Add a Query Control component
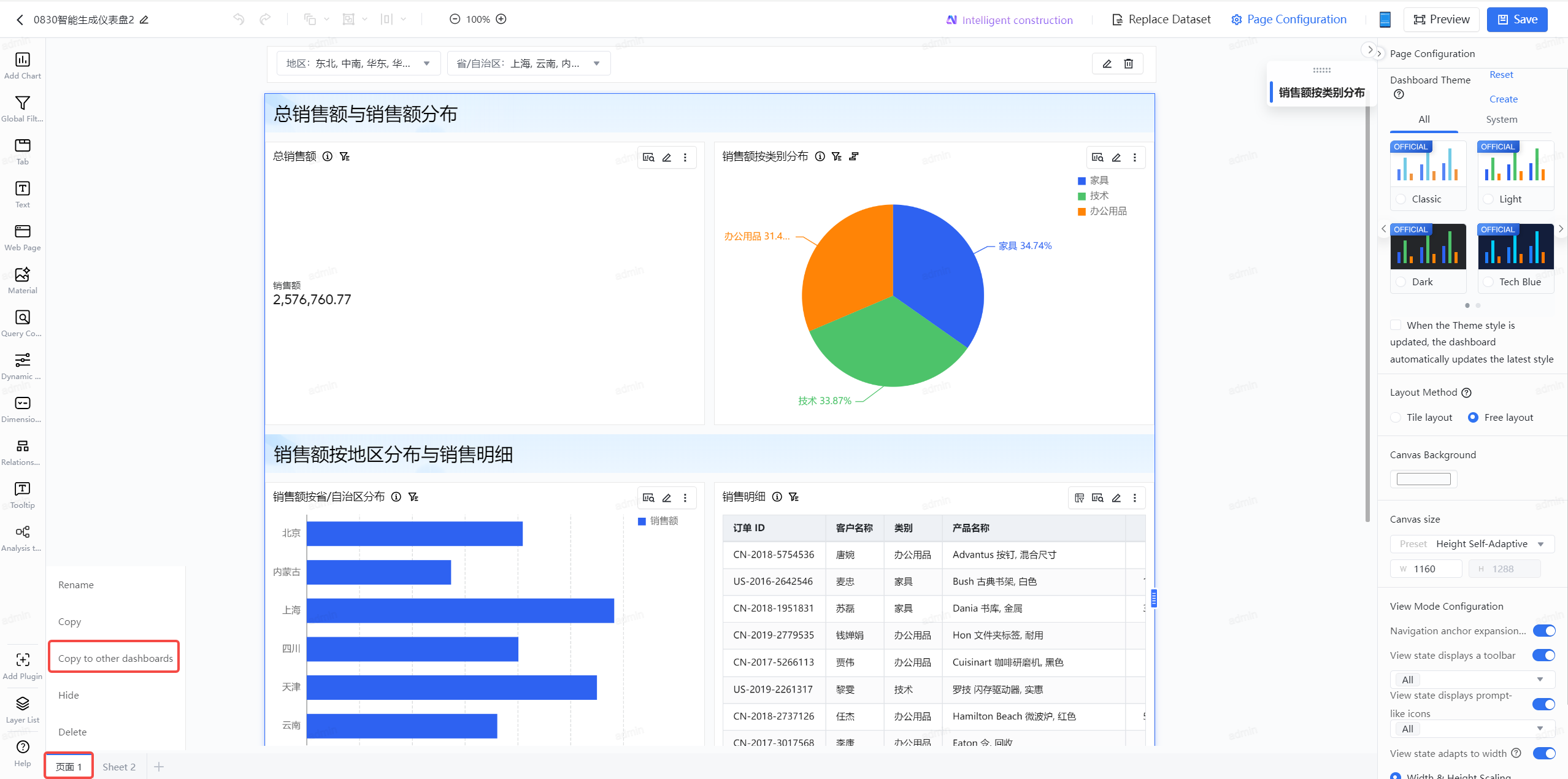 (23, 323)
